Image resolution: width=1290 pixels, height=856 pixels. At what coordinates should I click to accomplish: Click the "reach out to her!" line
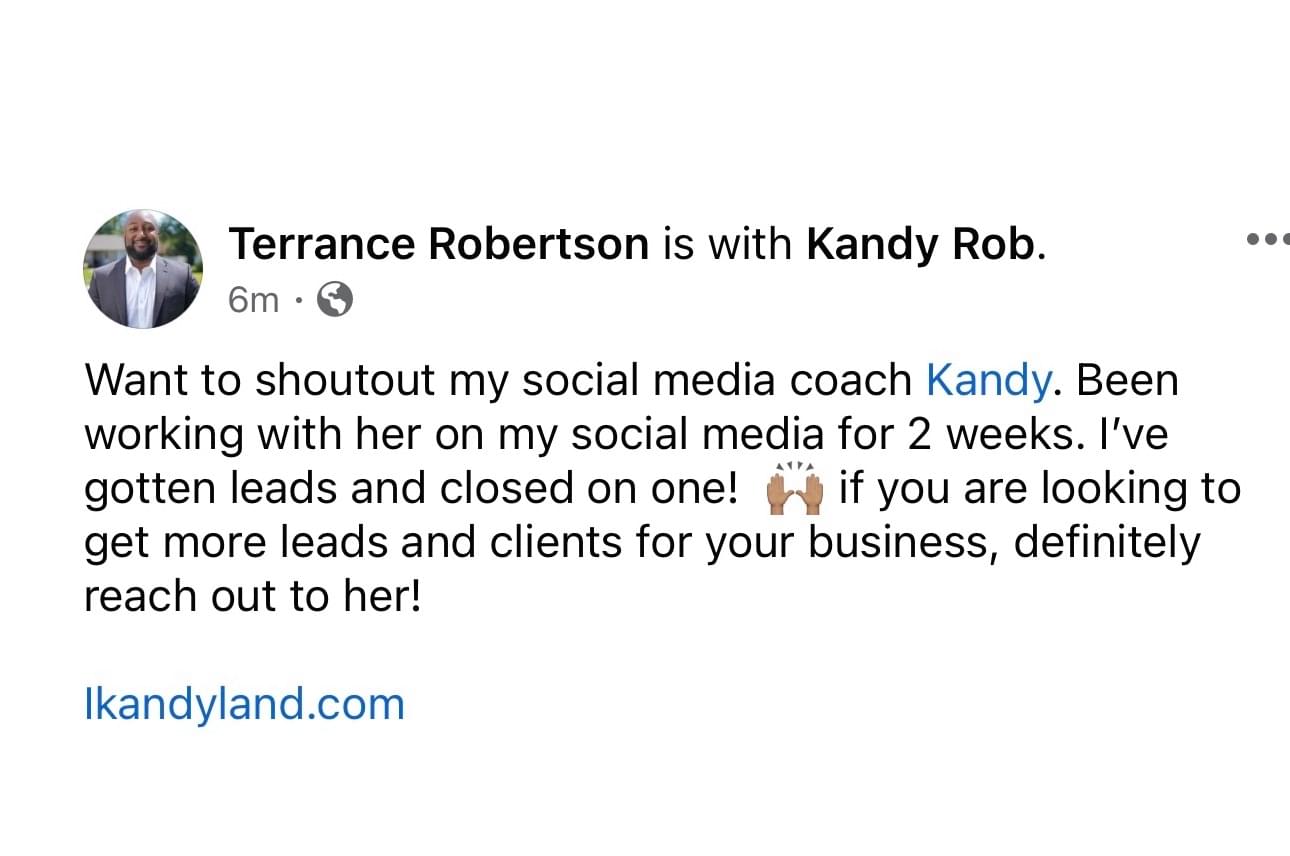coord(254,597)
